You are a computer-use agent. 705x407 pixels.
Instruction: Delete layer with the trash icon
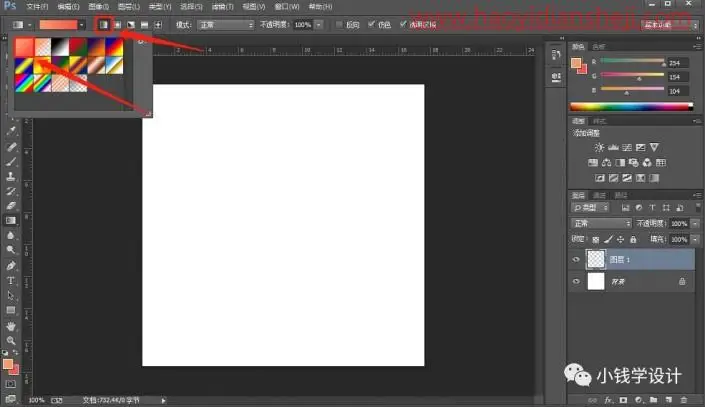pyautogui.click(x=684, y=400)
